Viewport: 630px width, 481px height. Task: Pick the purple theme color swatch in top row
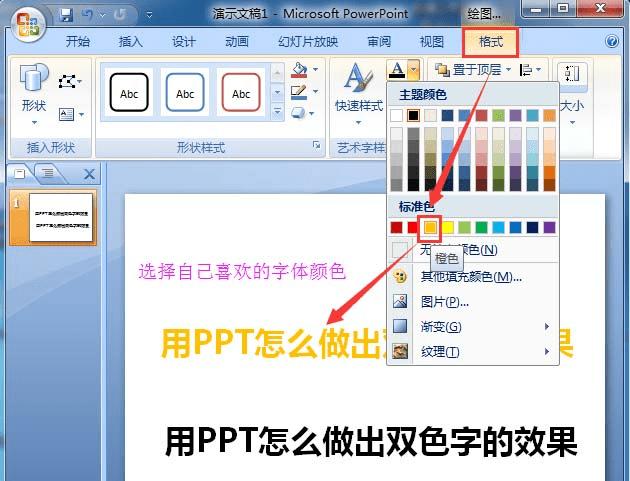pos(515,116)
